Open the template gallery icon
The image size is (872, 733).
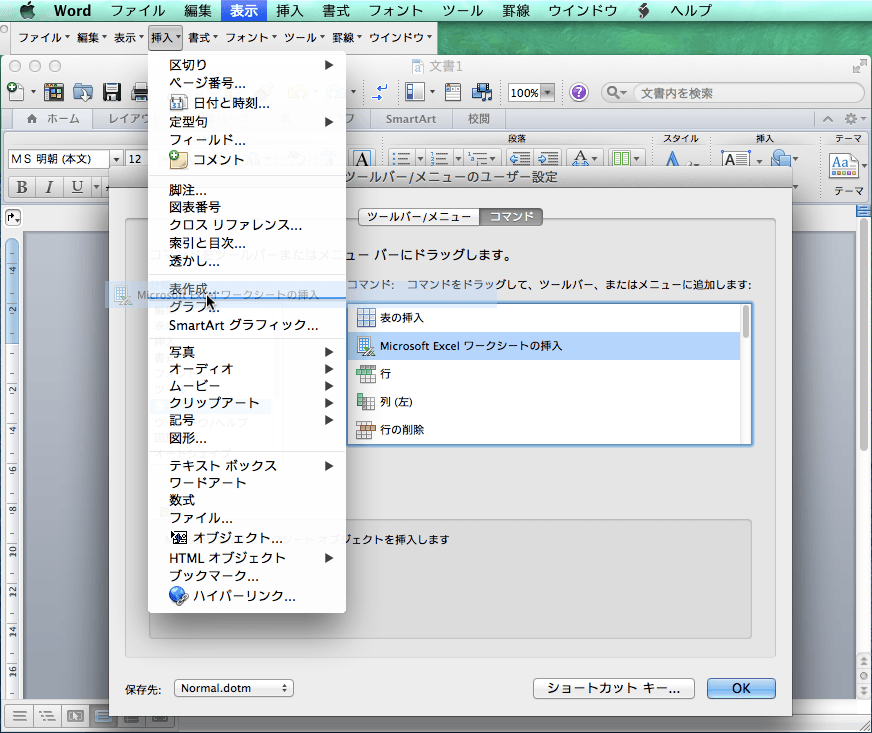(53, 92)
